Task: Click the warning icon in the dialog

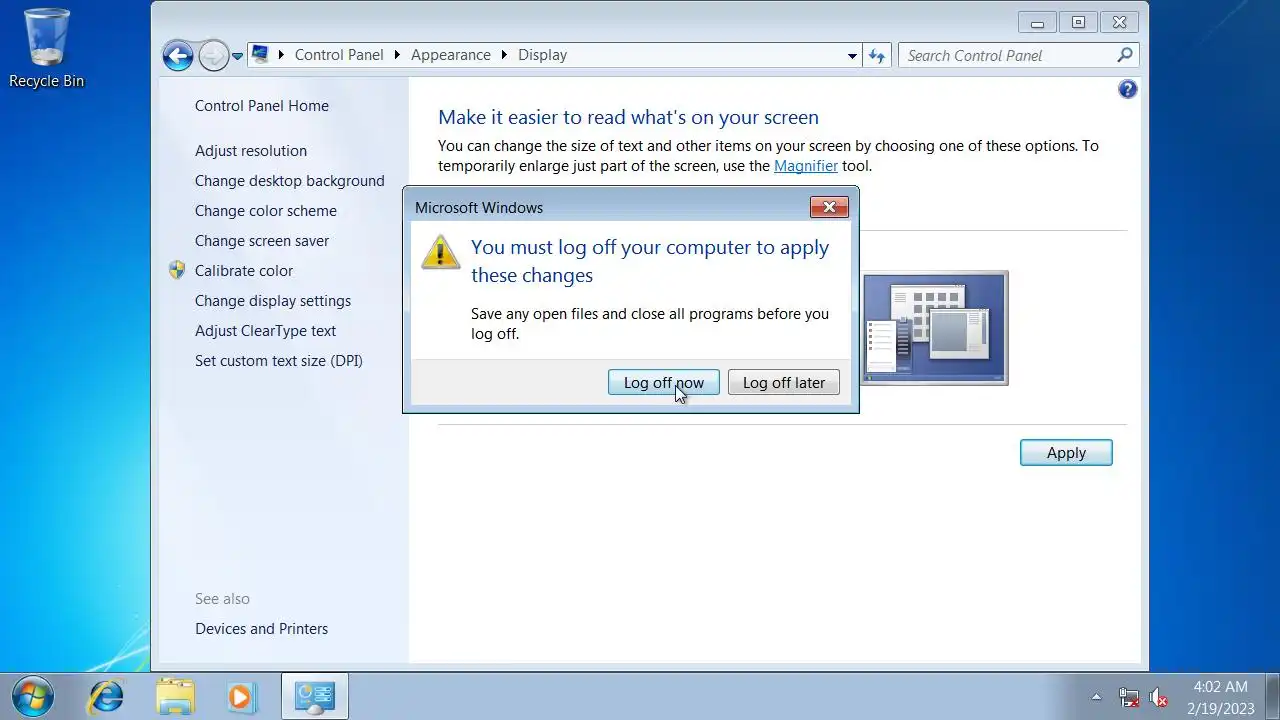Action: tap(441, 252)
